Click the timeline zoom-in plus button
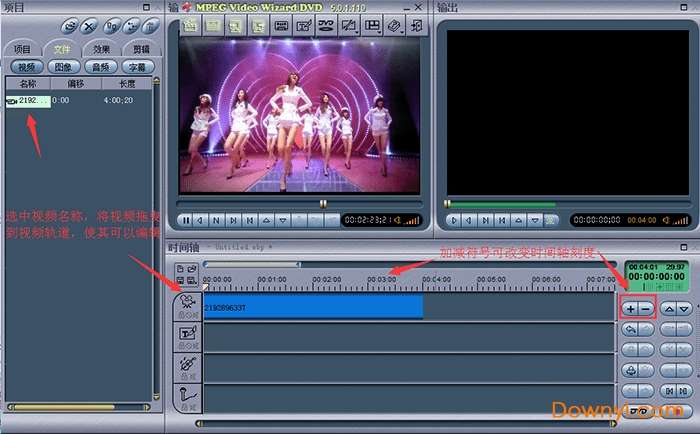Viewport: 700px width, 434px height. pyautogui.click(x=630, y=309)
